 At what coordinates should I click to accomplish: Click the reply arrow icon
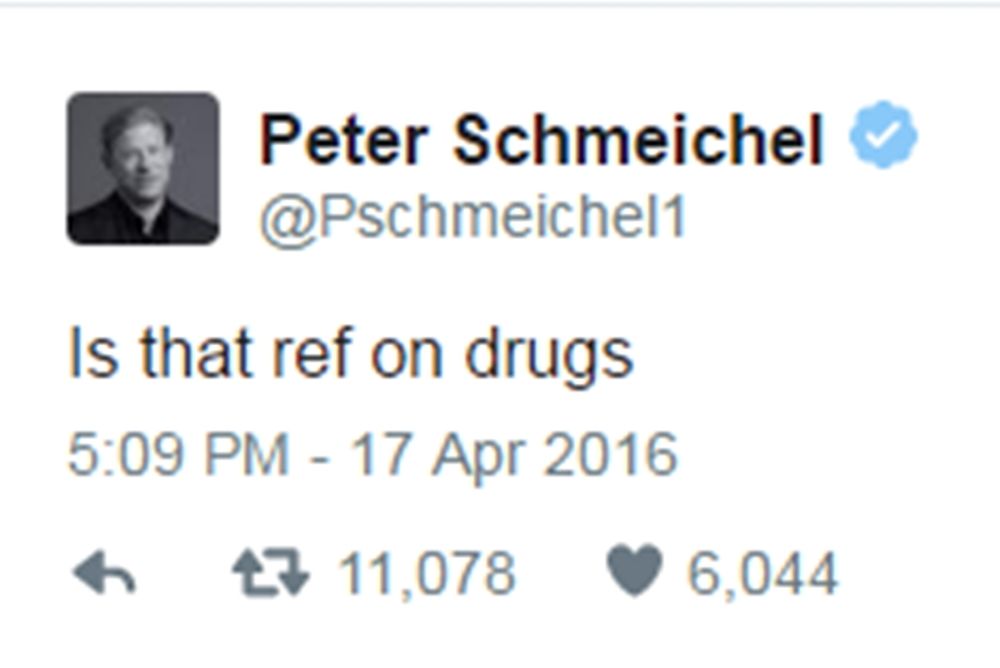(x=105, y=575)
